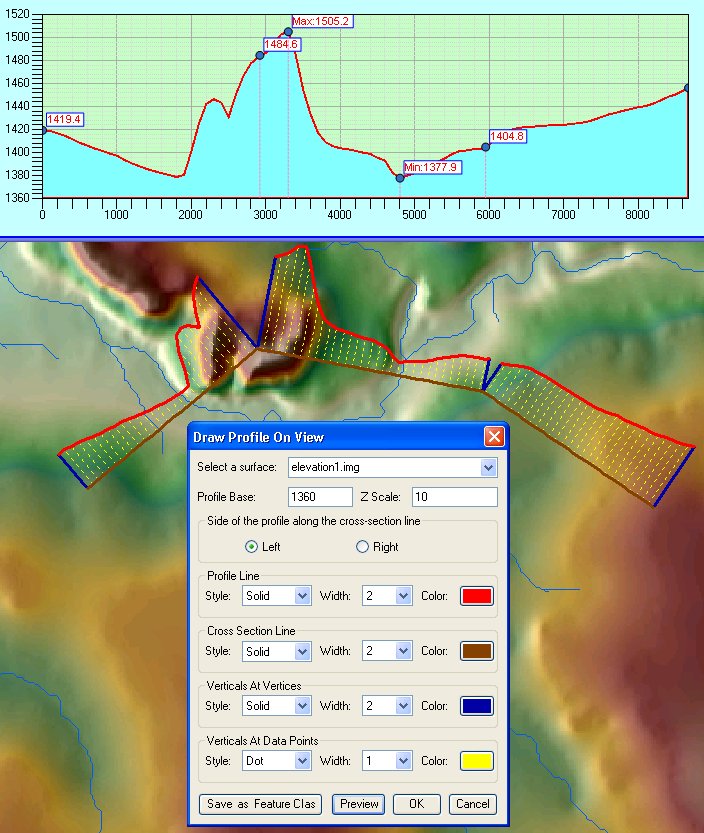Change the brown Cross Section Line color
Screen dimensions: 704x833
[476, 651]
